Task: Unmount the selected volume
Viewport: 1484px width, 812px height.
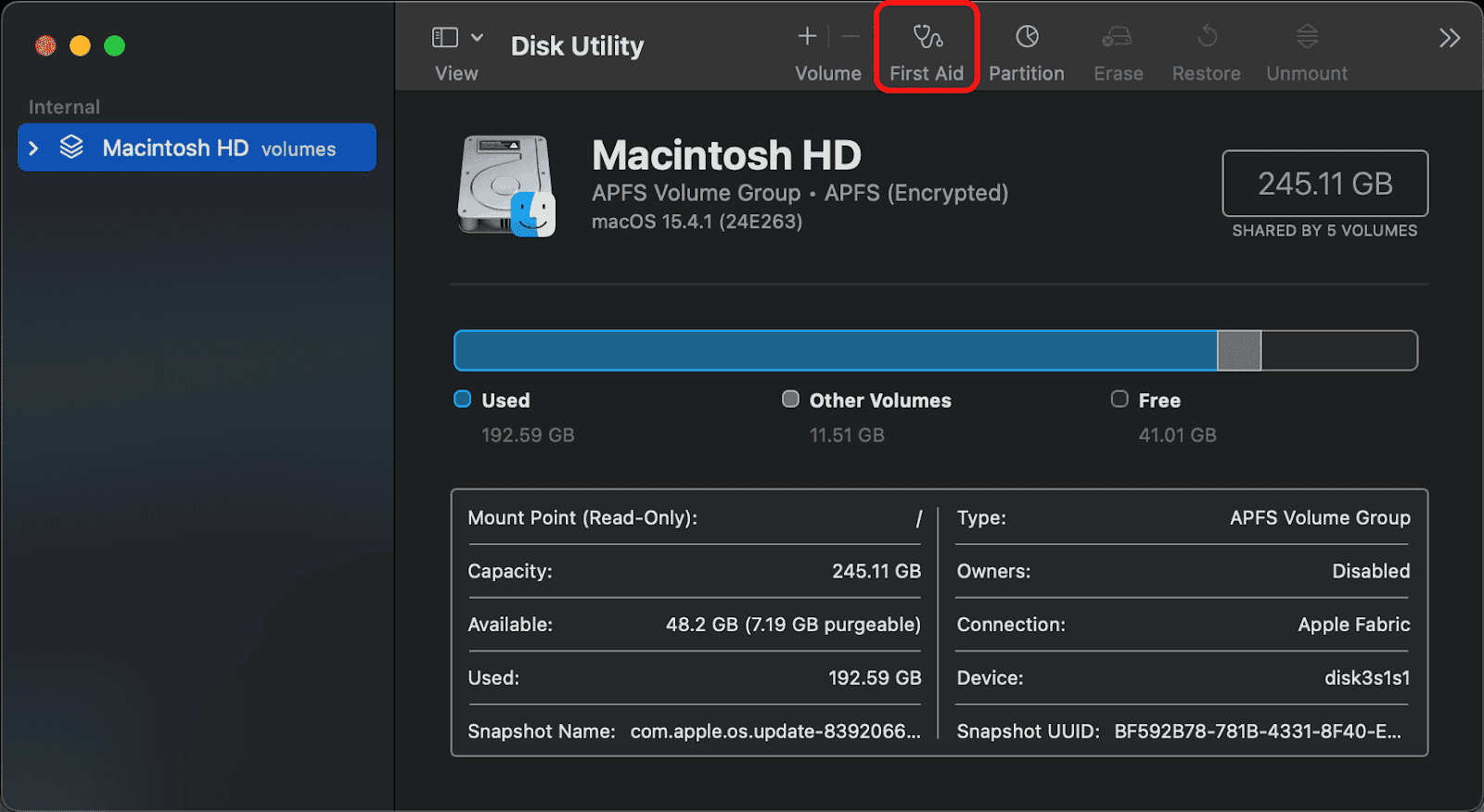Action: [1306, 38]
